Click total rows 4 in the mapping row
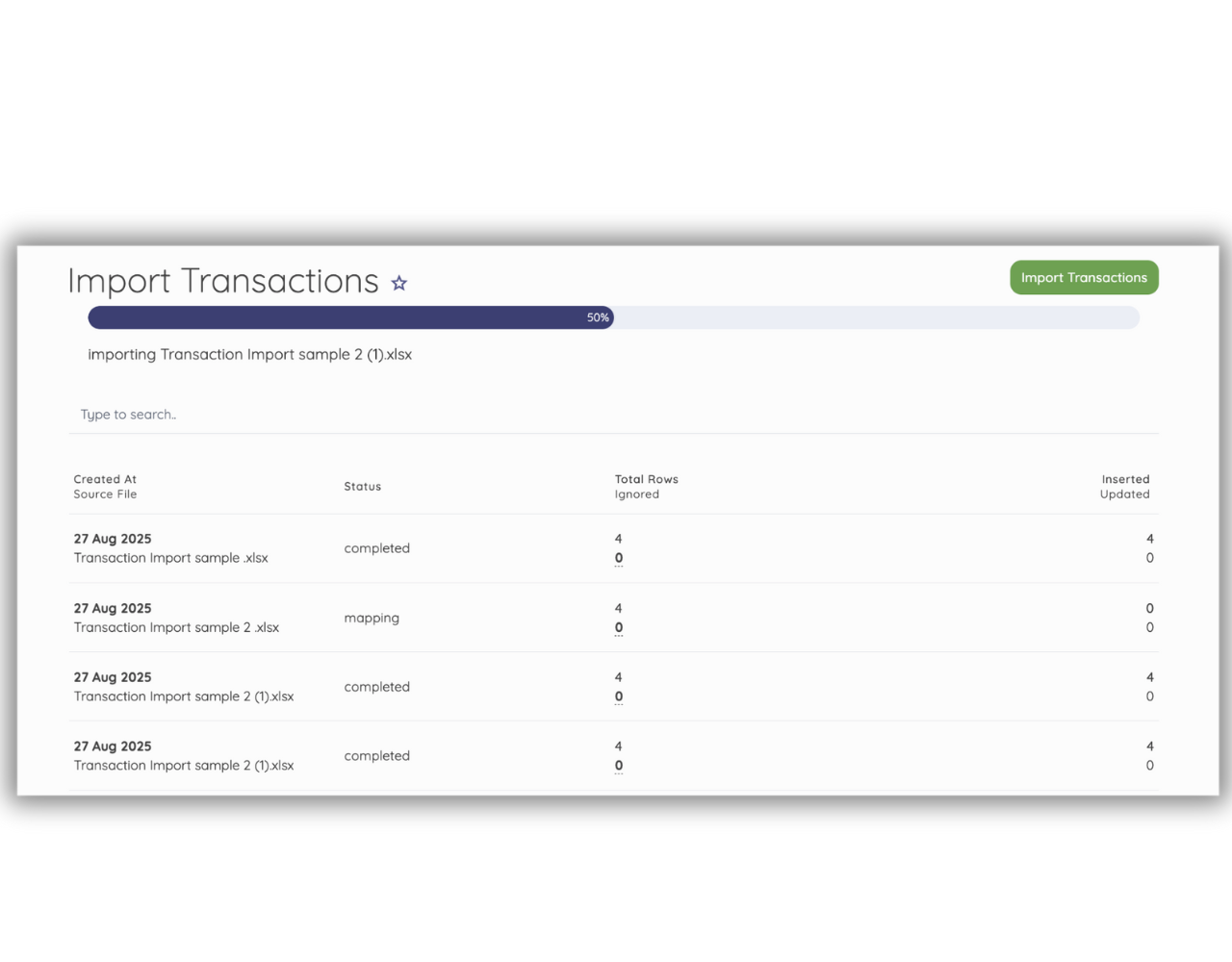The image size is (1232, 962). 619,608
